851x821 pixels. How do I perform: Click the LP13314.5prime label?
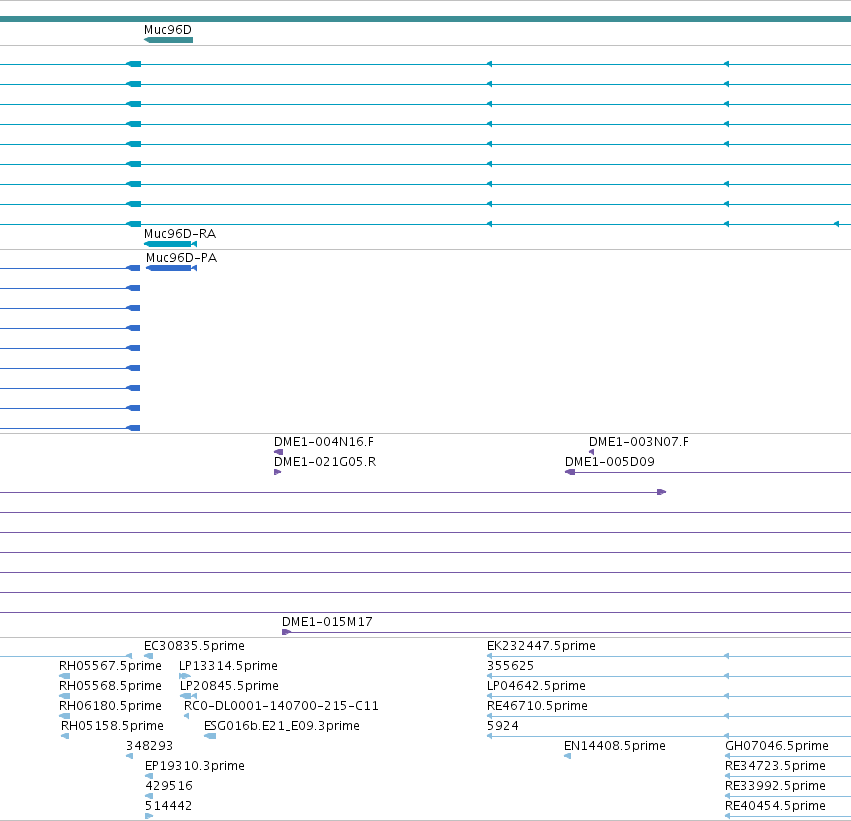click(228, 666)
